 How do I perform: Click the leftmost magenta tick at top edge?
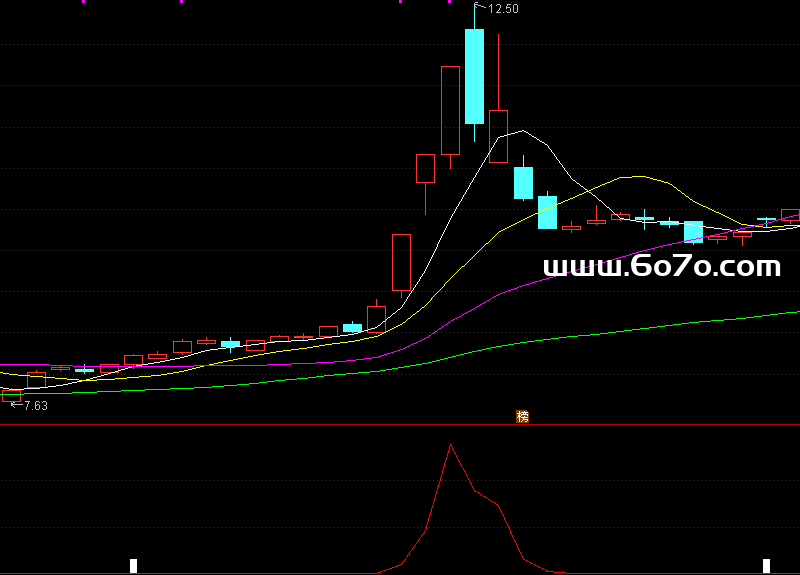(83, 2)
